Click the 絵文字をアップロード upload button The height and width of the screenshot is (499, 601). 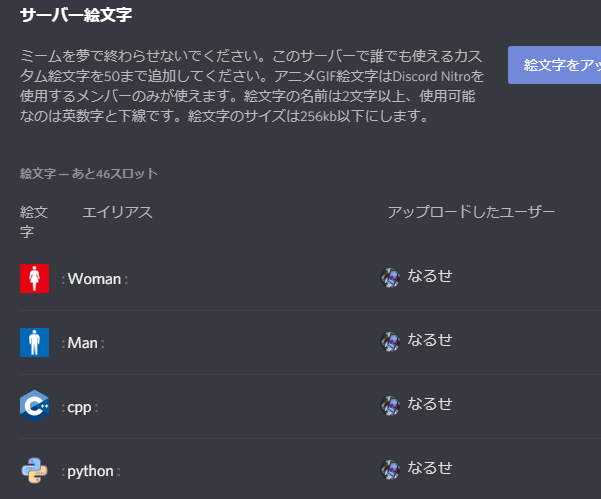(555, 65)
